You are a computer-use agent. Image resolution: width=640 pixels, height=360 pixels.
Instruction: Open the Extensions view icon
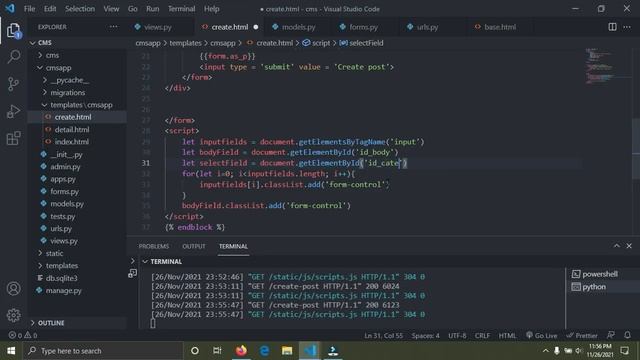[x=13, y=138]
